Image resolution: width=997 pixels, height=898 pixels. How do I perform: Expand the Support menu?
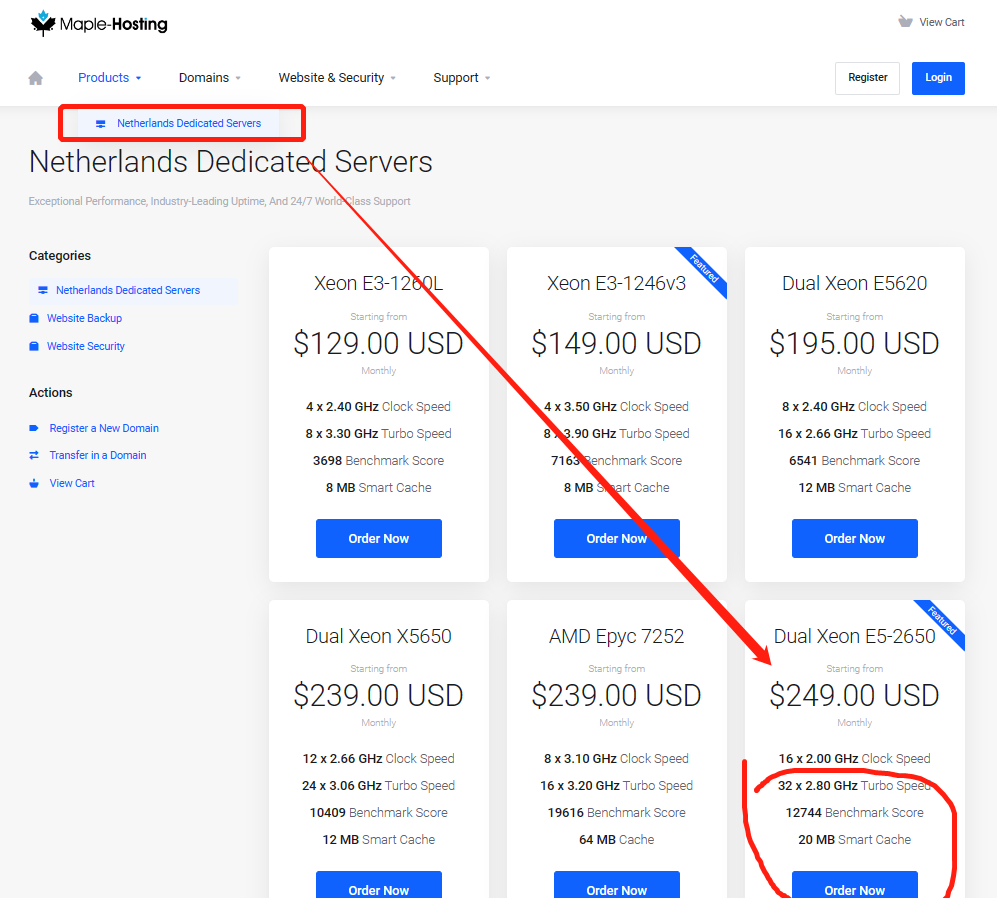(x=462, y=78)
